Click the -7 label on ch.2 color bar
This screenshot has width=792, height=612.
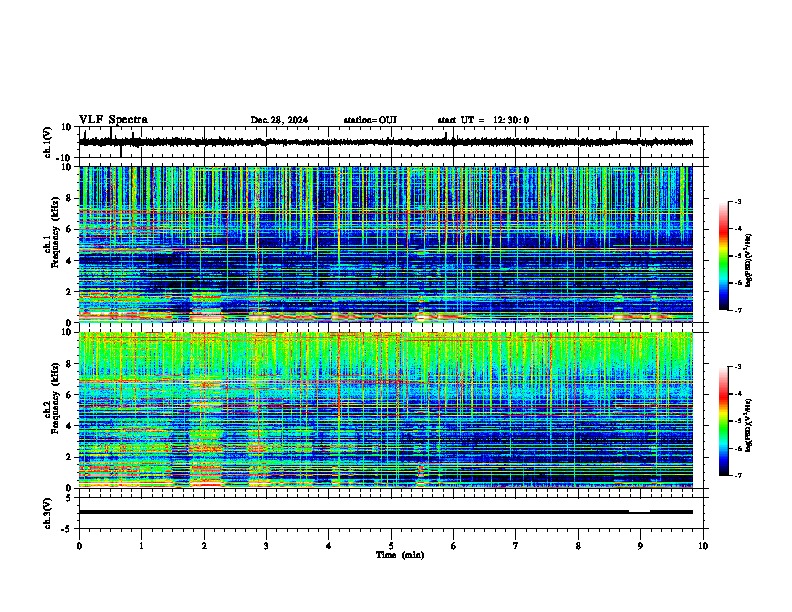(x=738, y=476)
